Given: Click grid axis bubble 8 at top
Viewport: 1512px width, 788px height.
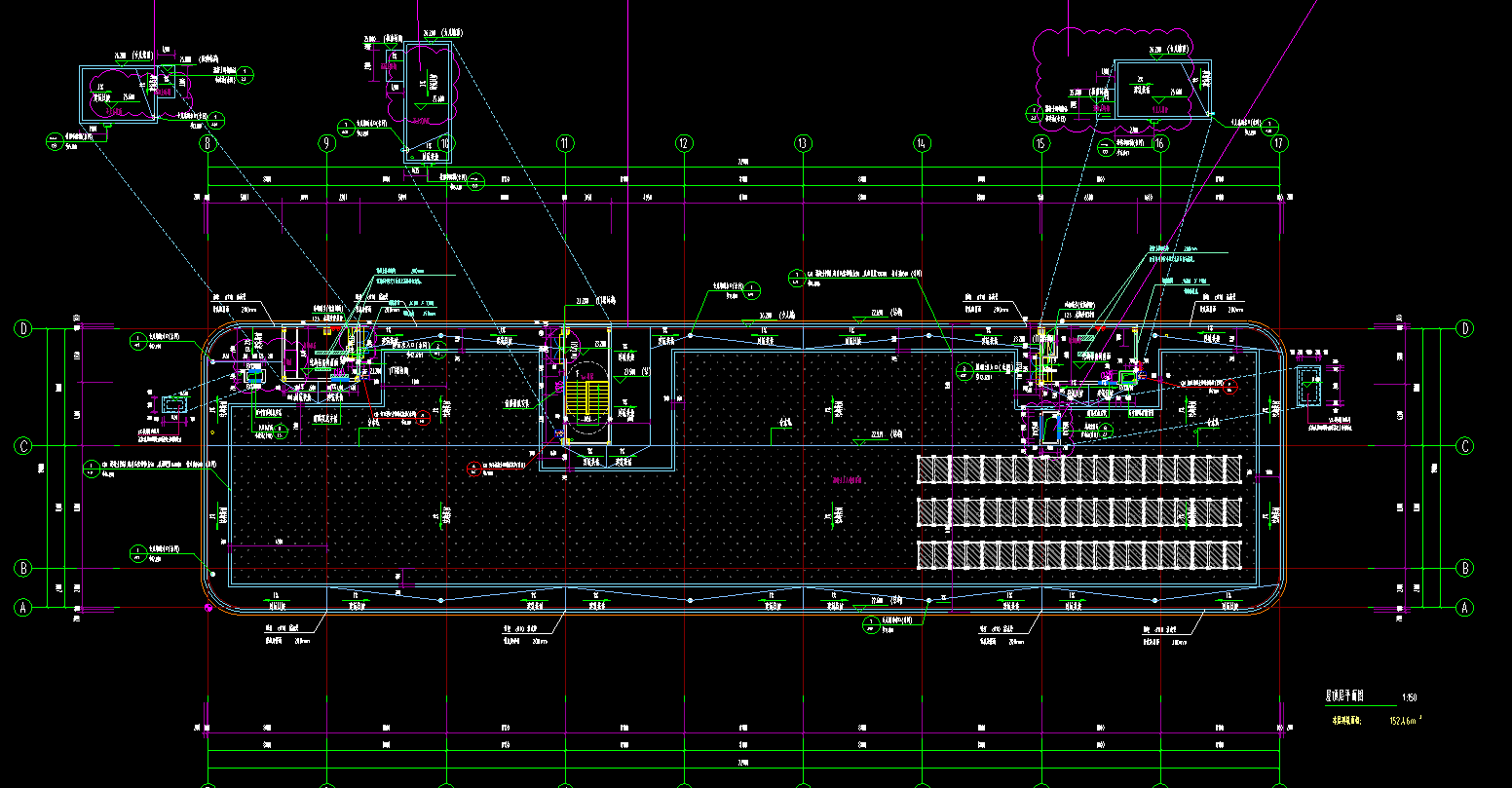Looking at the screenshot, I should point(208,143).
